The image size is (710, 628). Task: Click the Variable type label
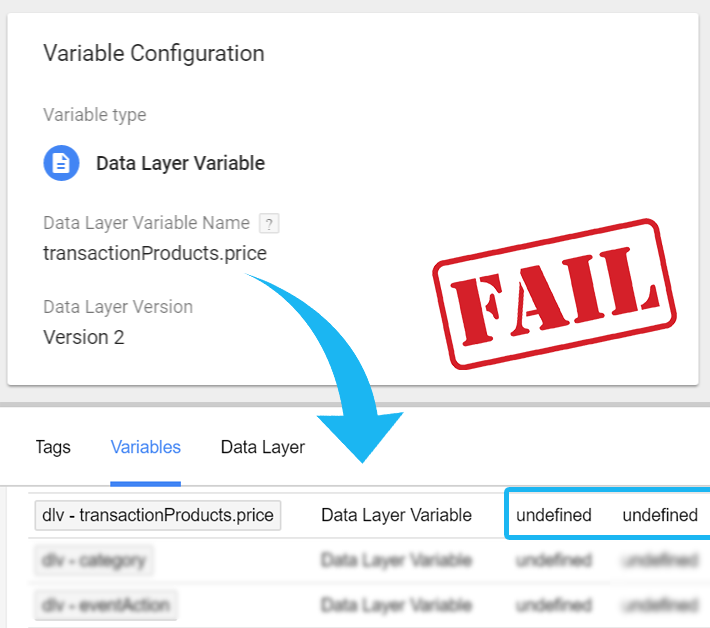coord(95,115)
